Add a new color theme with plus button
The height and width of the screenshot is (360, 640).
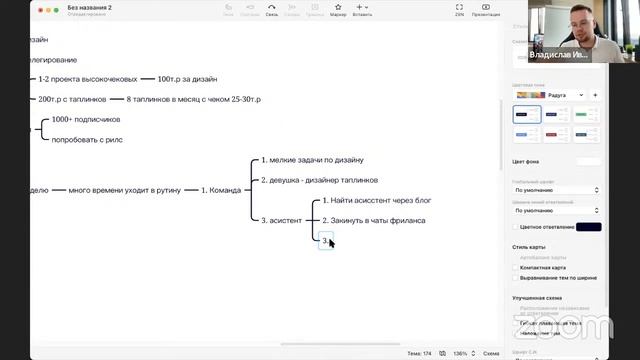click(595, 95)
